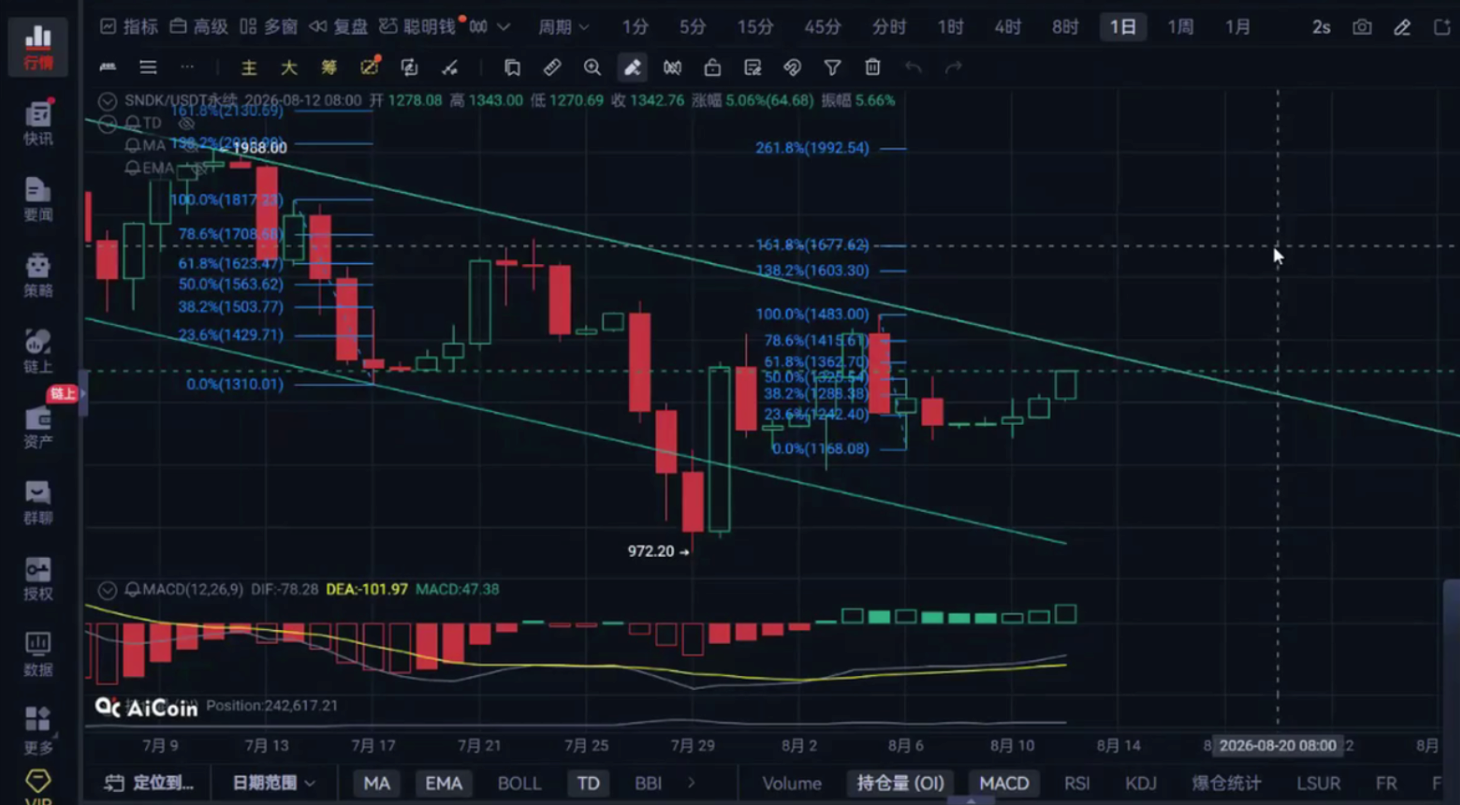Open the 数据 data sidebar icon
This screenshot has width=1460, height=805.
pos(38,654)
